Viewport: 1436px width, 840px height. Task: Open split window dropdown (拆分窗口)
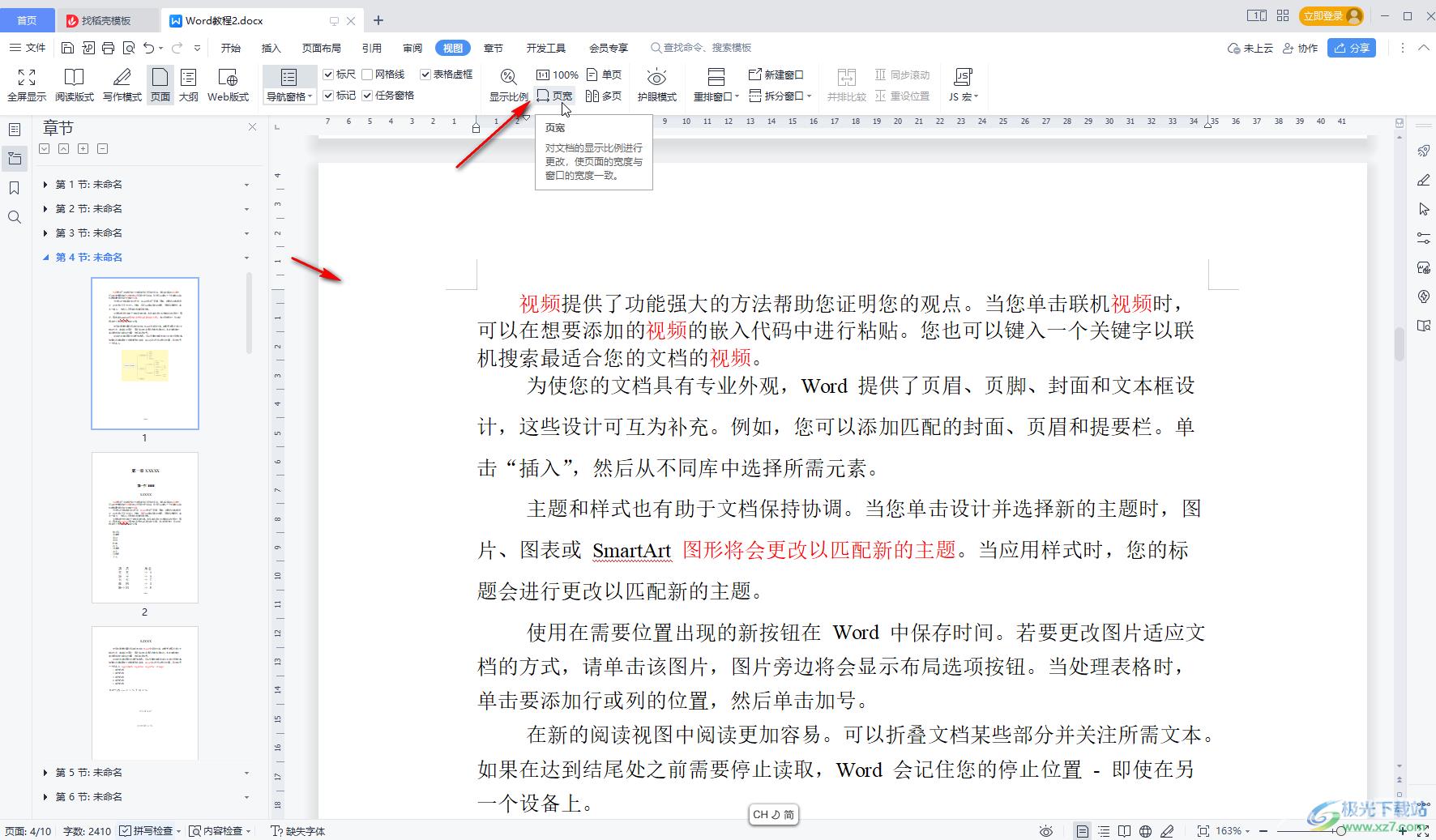[780, 96]
